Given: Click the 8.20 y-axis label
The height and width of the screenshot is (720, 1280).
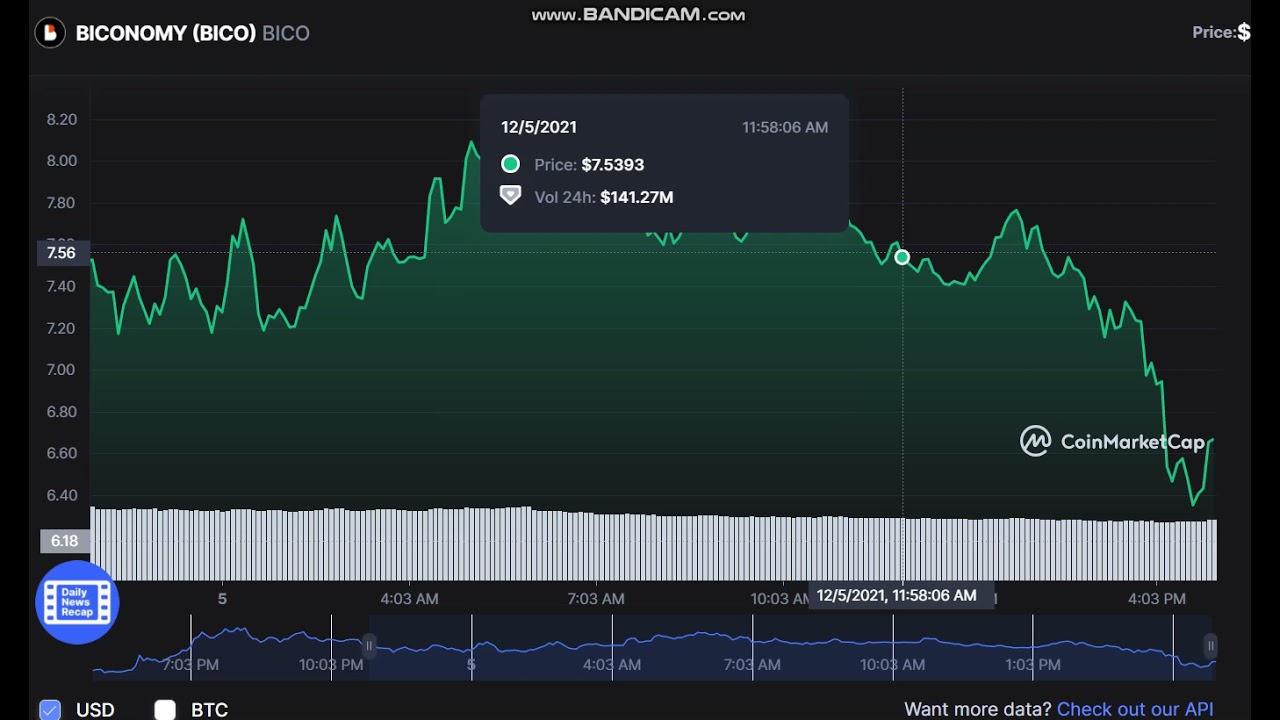Looking at the screenshot, I should 62,119.
